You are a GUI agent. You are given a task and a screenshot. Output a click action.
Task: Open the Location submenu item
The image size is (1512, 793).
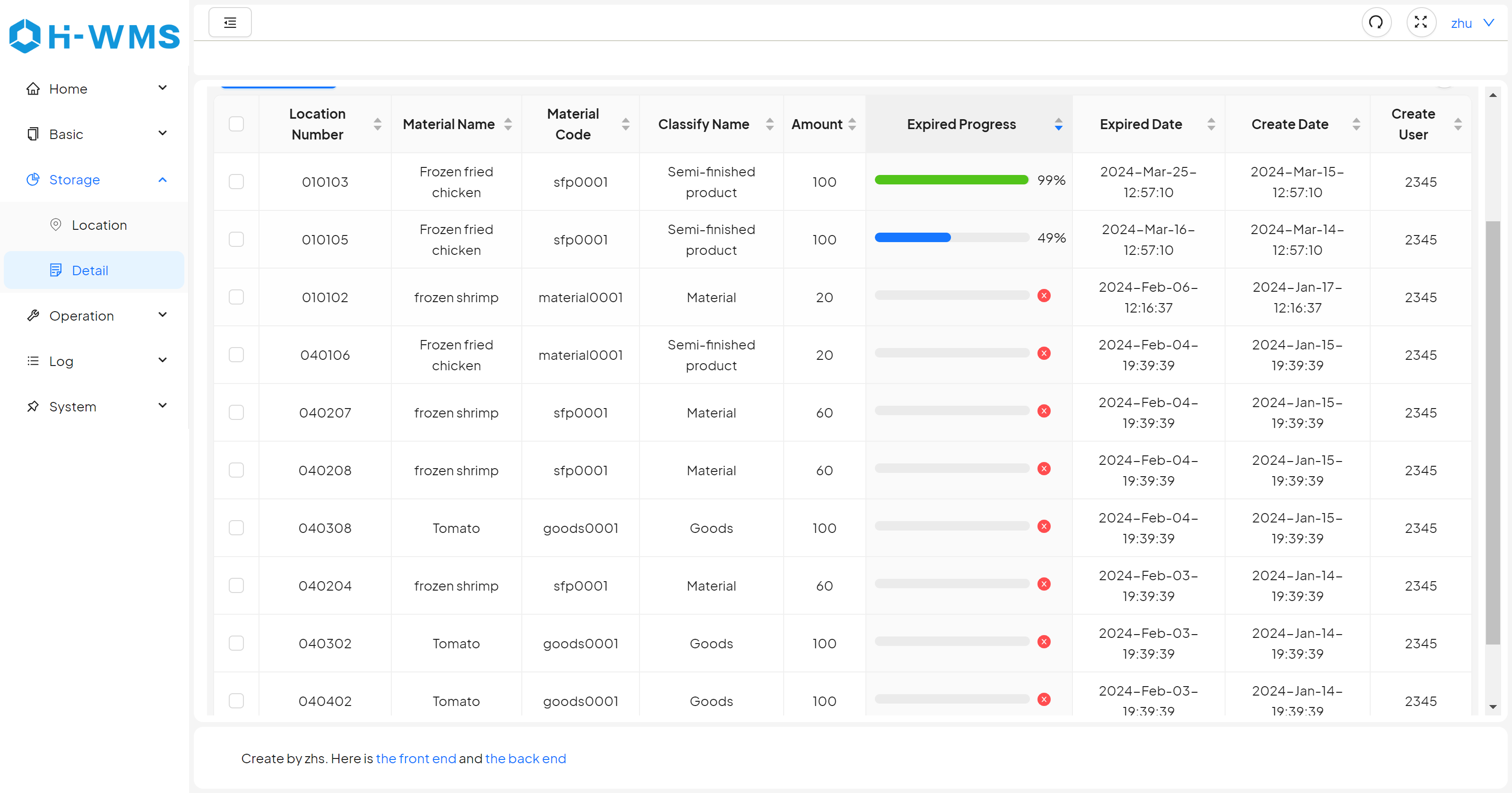(99, 225)
